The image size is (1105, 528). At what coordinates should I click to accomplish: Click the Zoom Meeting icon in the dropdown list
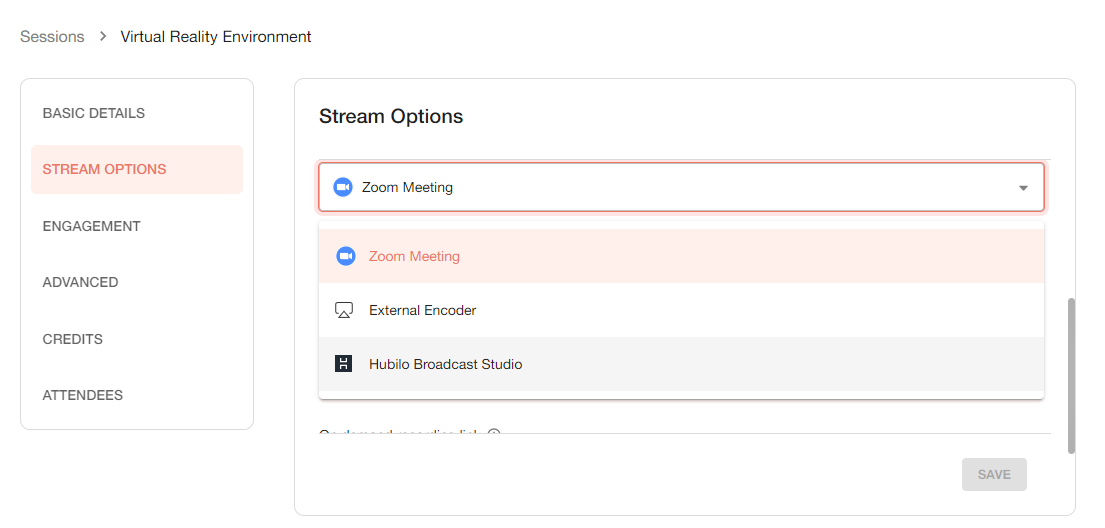click(x=345, y=256)
